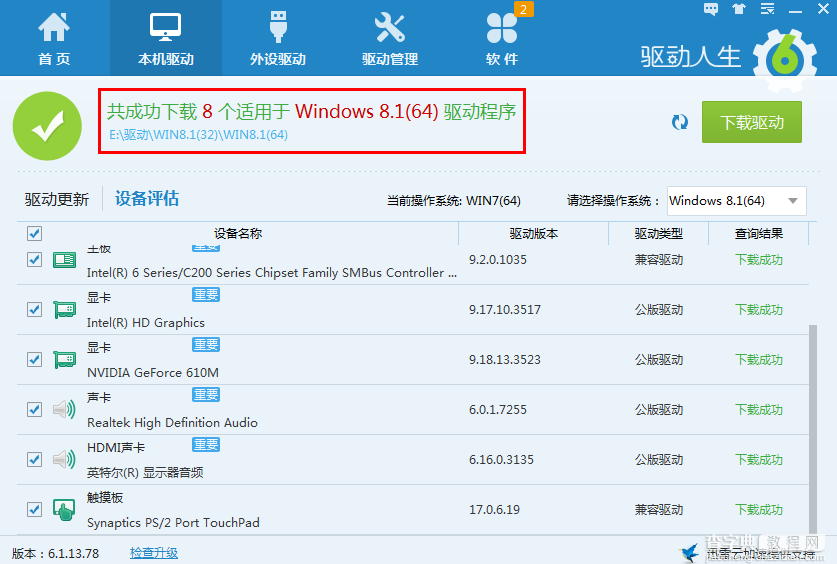837x564 pixels.
Task: Expand the Windows 8.1(64) operating system dropdown
Action: pos(737,201)
